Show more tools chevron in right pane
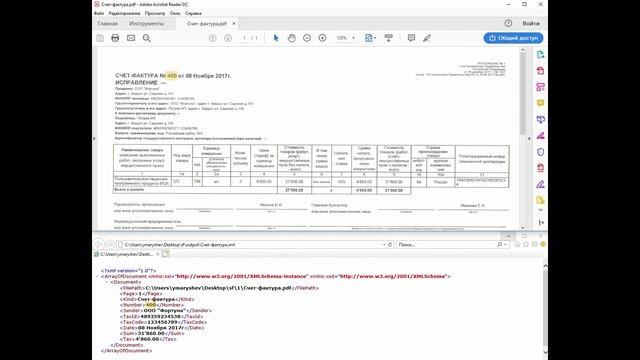 [540, 210]
